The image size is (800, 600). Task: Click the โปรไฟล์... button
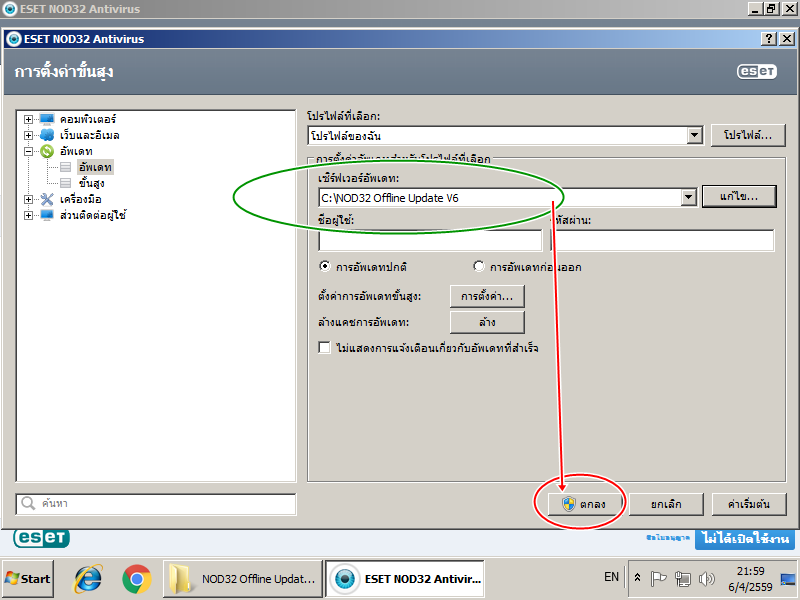(x=748, y=135)
